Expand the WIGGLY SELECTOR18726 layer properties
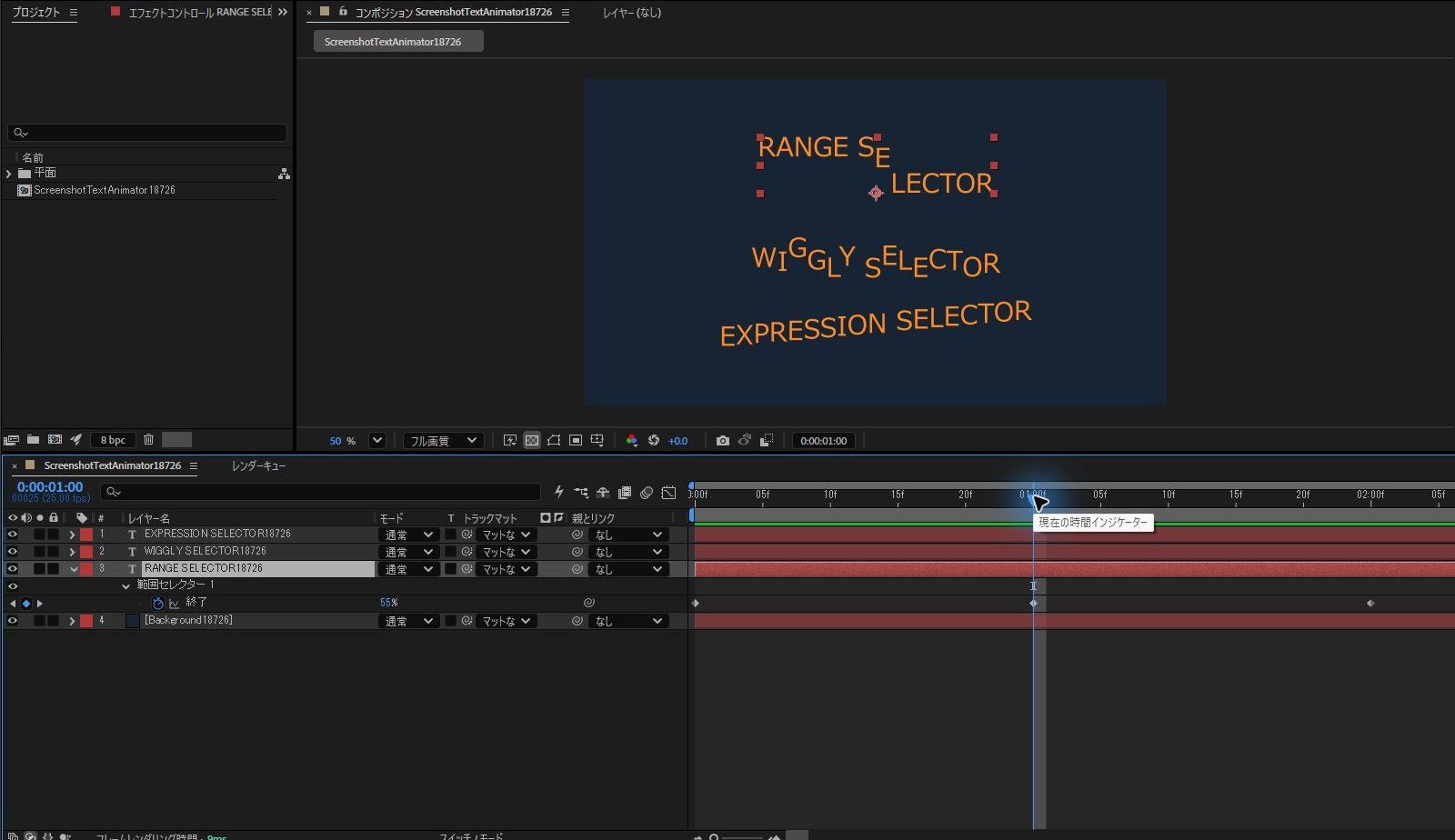This screenshot has height=840, width=1455. coord(72,552)
